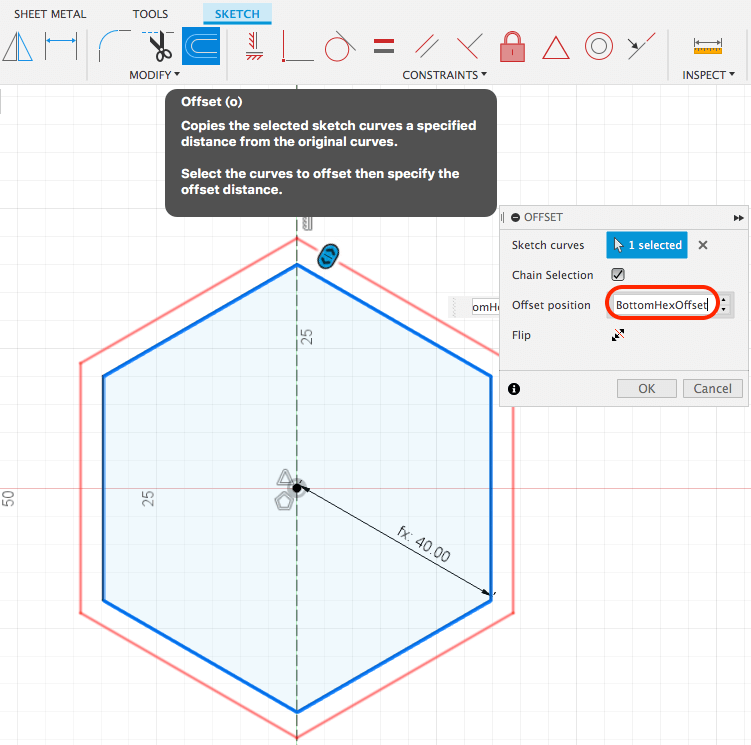
Task: Cancel the Offset dialog
Action: point(712,388)
